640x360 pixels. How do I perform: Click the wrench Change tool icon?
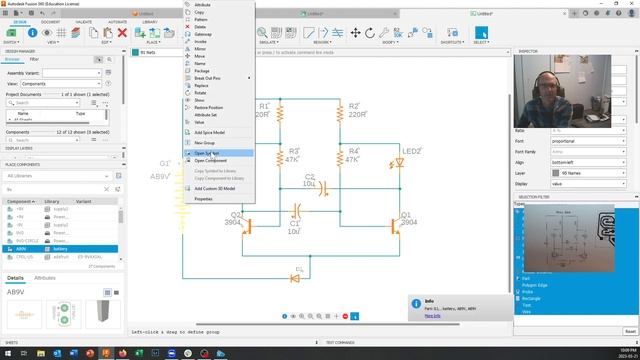pyautogui.click(x=384, y=33)
